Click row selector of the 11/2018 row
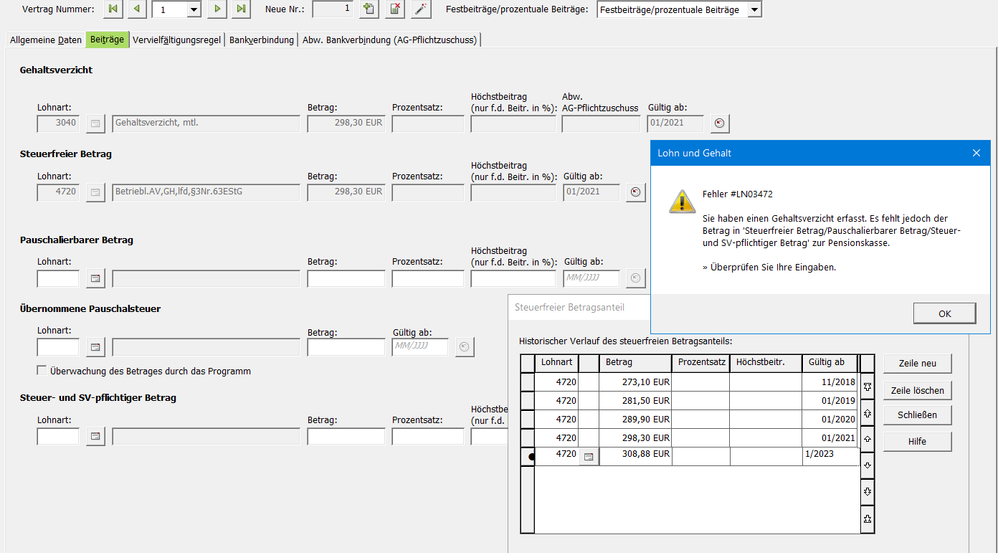This screenshot has width=998, height=553. coord(528,382)
